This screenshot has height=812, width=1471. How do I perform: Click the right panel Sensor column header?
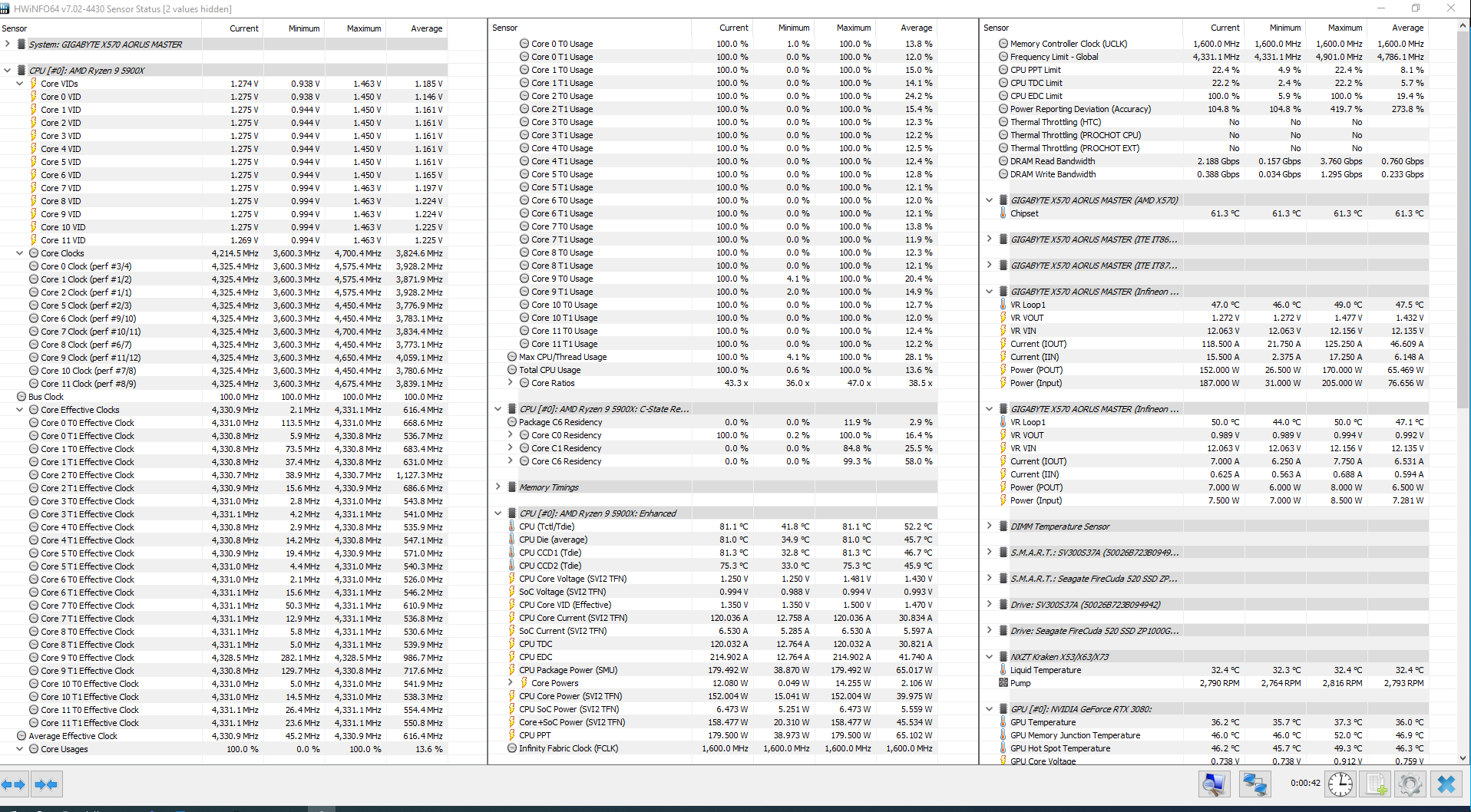pos(1081,28)
